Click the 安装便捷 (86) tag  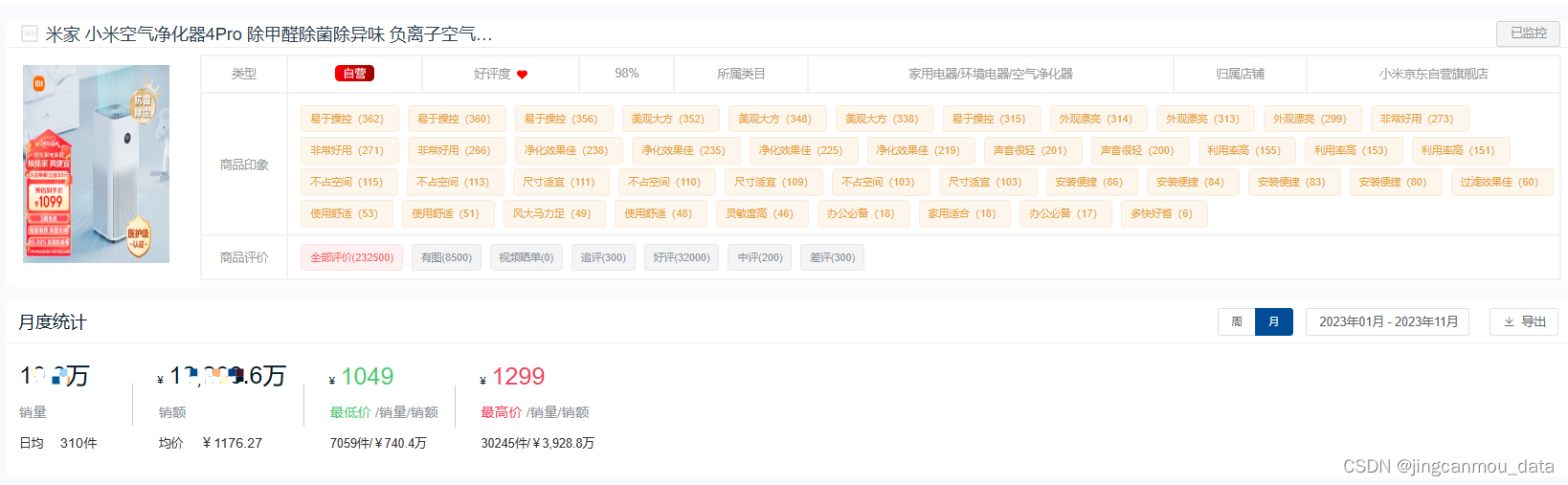point(1091,182)
